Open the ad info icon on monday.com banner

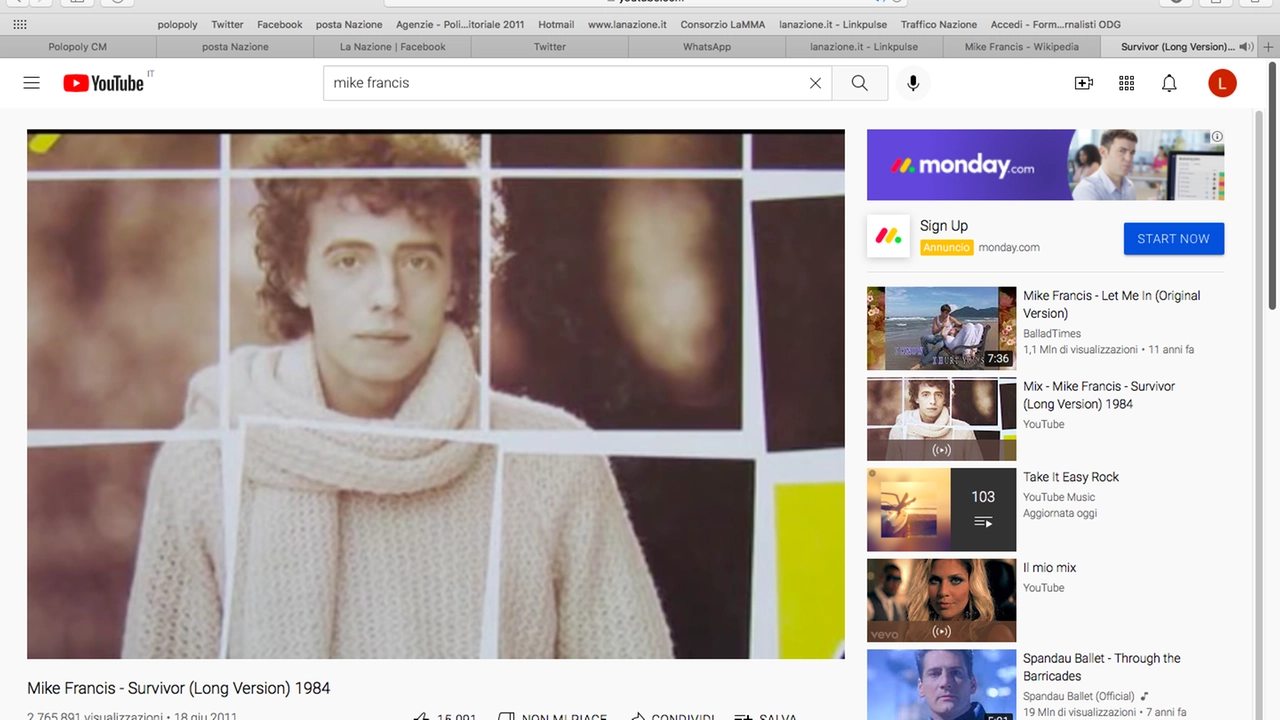click(x=1217, y=137)
